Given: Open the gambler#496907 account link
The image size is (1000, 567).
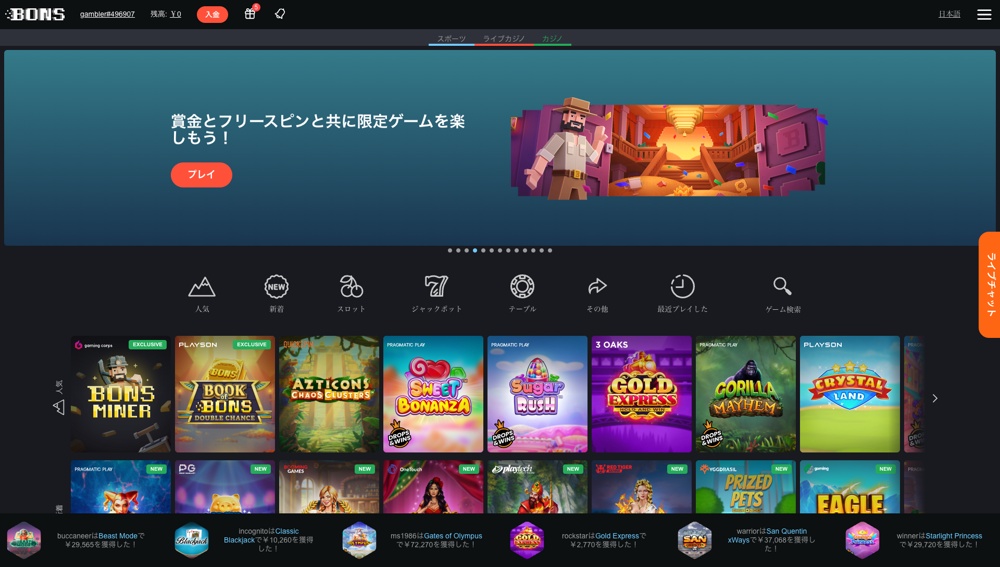Looking at the screenshot, I should click(107, 14).
